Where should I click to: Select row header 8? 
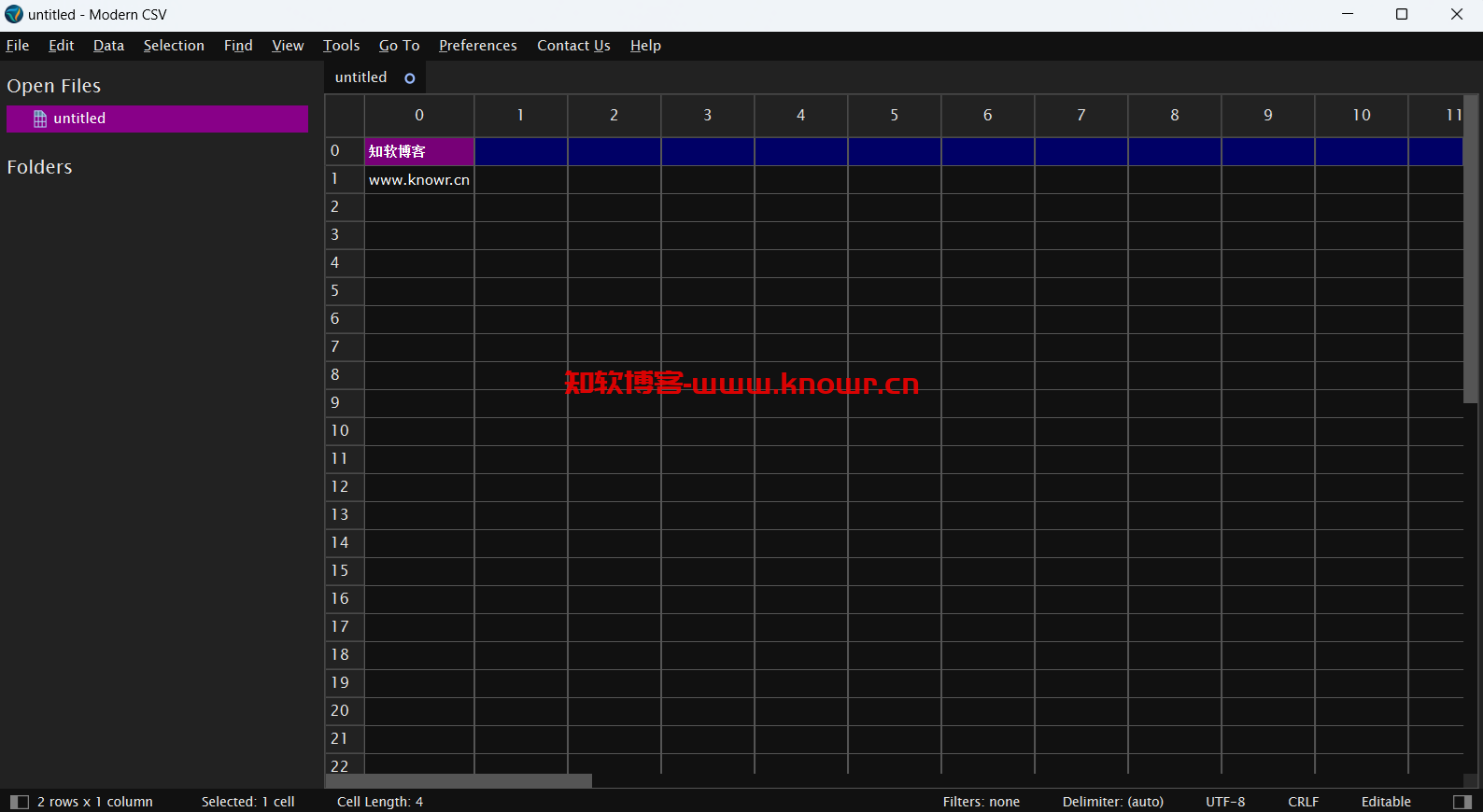345,375
